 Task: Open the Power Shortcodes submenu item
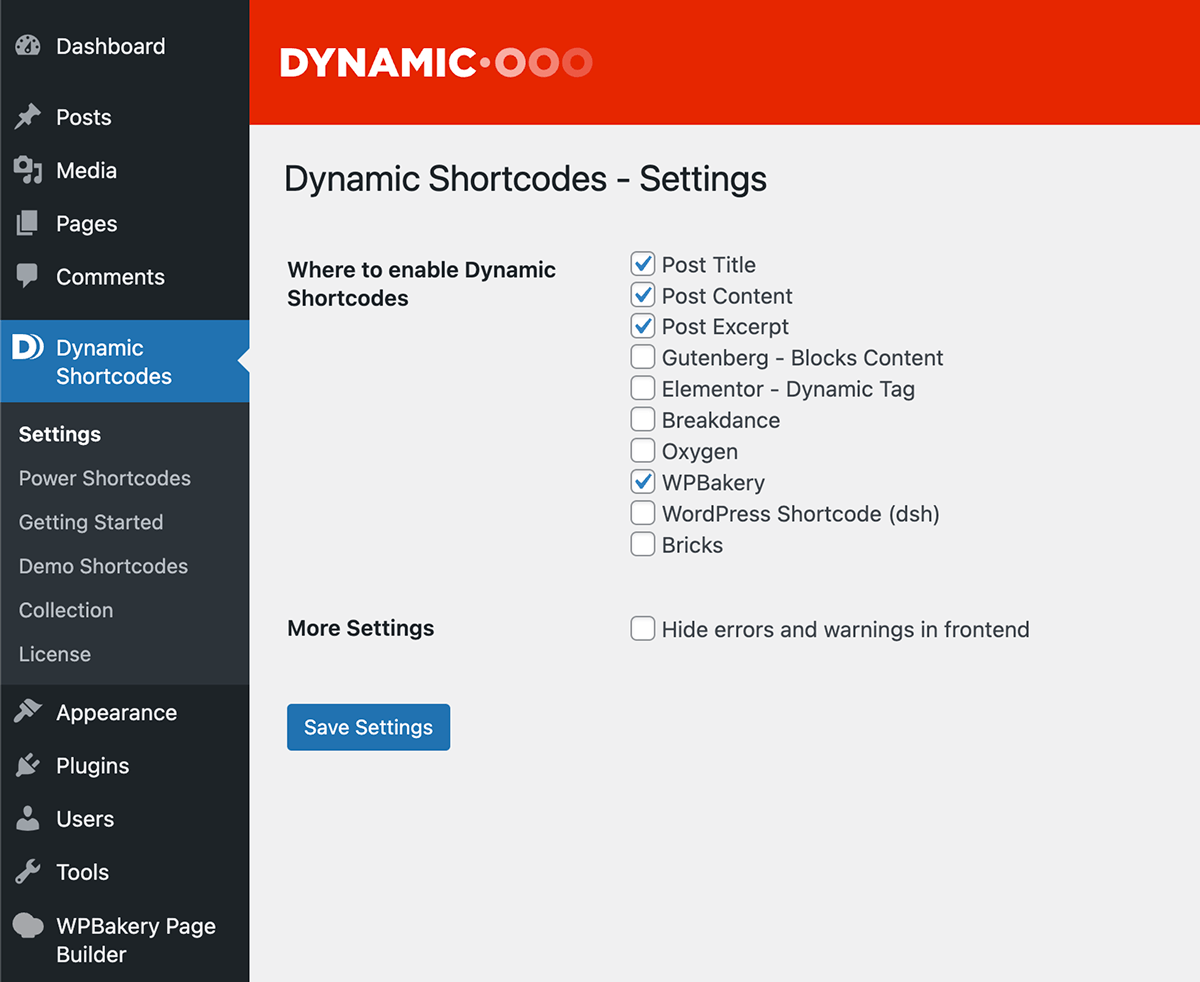105,478
